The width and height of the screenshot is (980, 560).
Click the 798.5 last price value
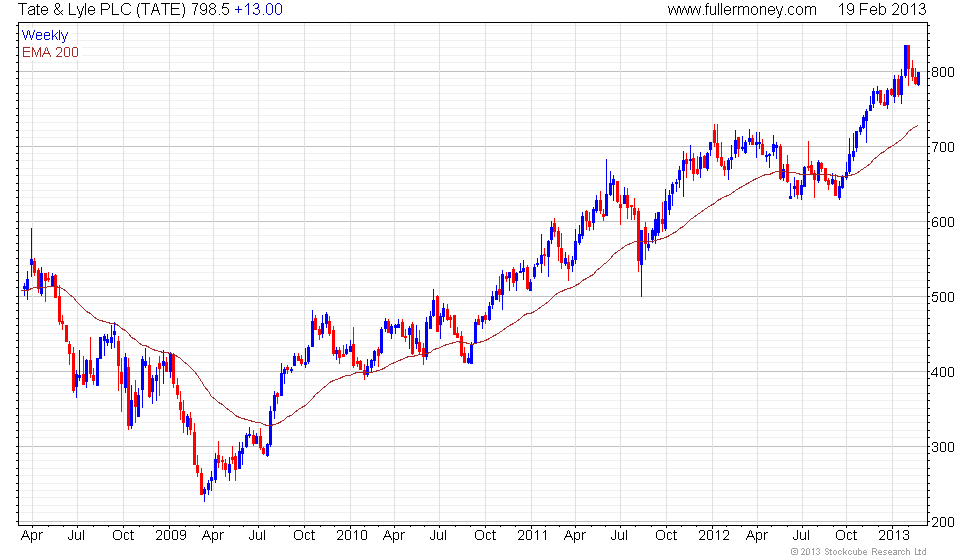211,9
